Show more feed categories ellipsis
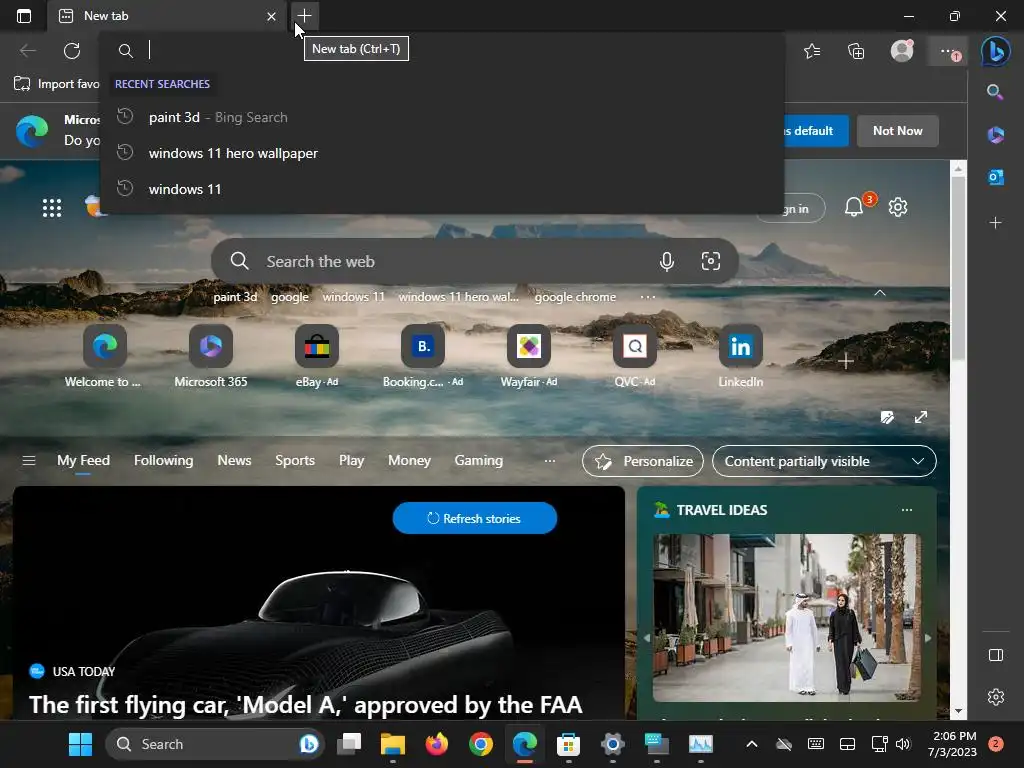The width and height of the screenshot is (1024, 768). pos(550,460)
